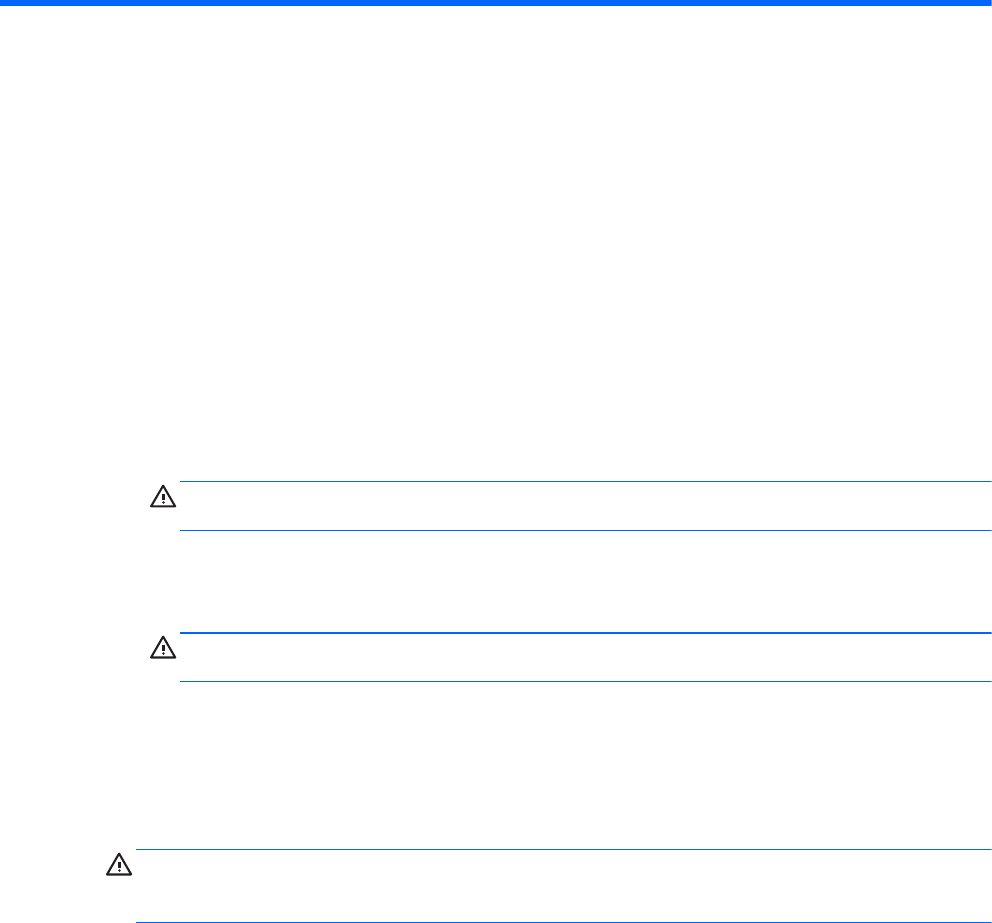This screenshot has height=923, width=992.
Task: Click inside the second caution note area
Action: click(578, 658)
